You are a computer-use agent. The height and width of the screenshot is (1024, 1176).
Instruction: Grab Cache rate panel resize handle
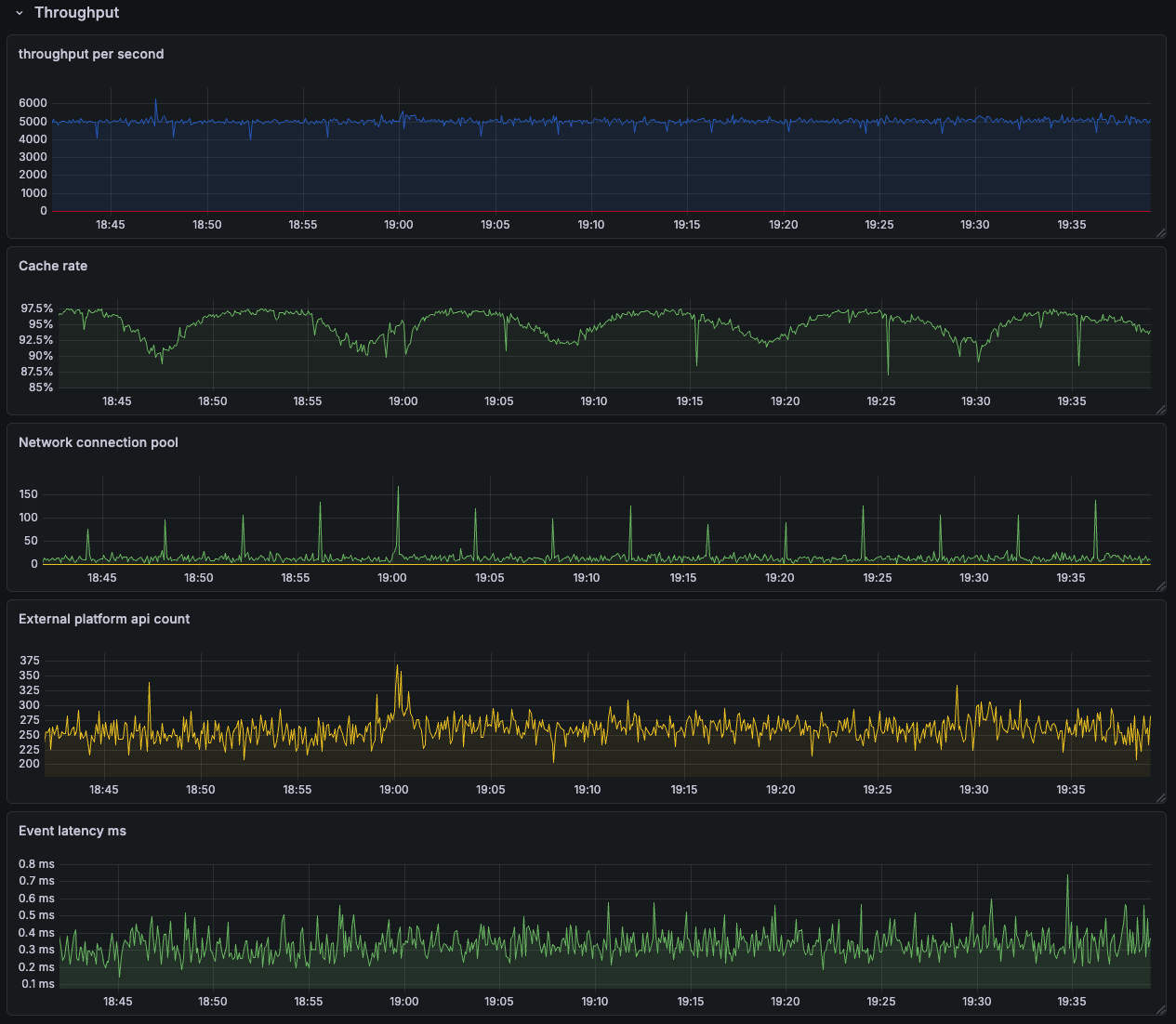(1161, 410)
